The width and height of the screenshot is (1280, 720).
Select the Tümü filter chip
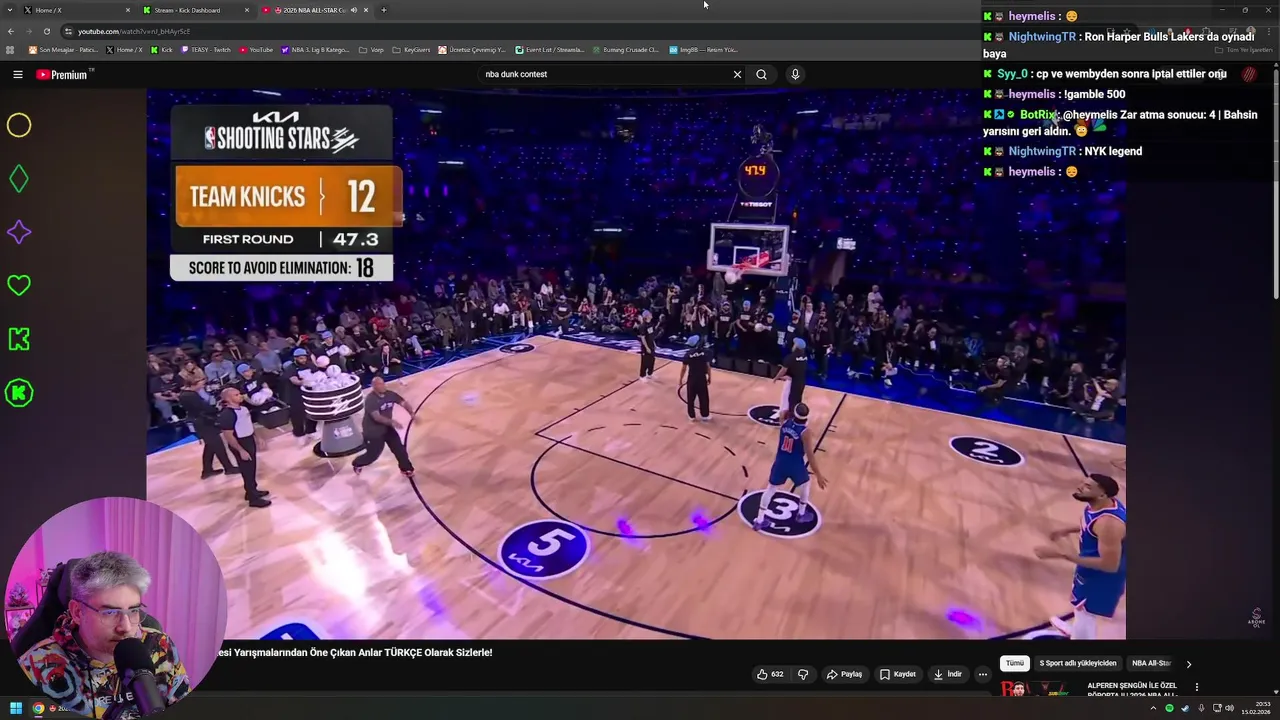[x=1015, y=663]
